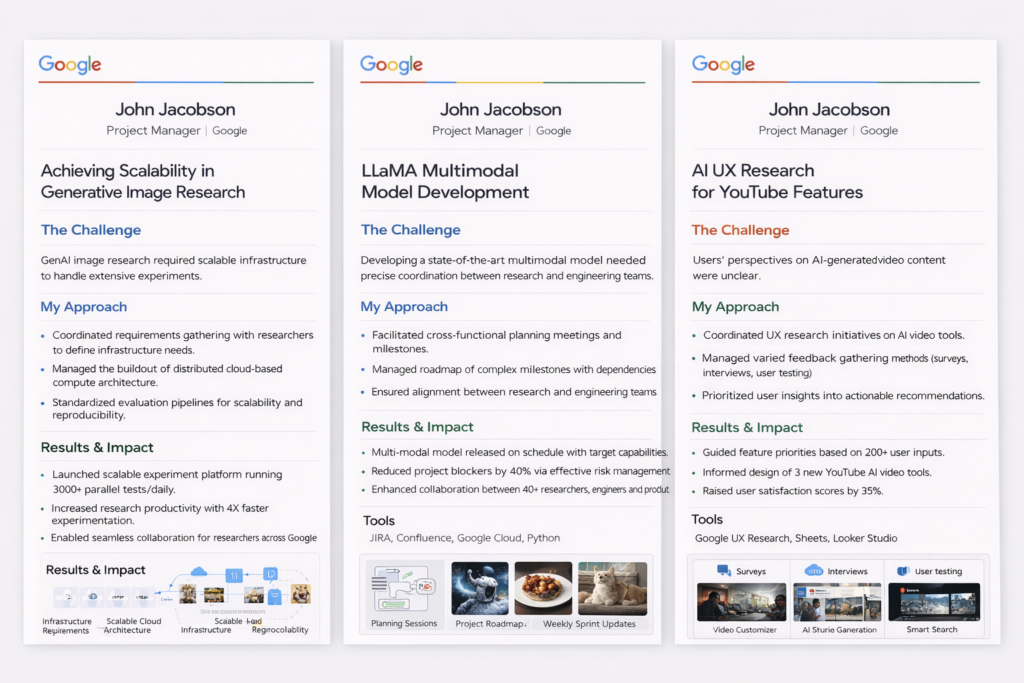Image resolution: width=1024 pixels, height=683 pixels.
Task: Click 'AI UX Research for YouTube Features' title
Action: 777,181
